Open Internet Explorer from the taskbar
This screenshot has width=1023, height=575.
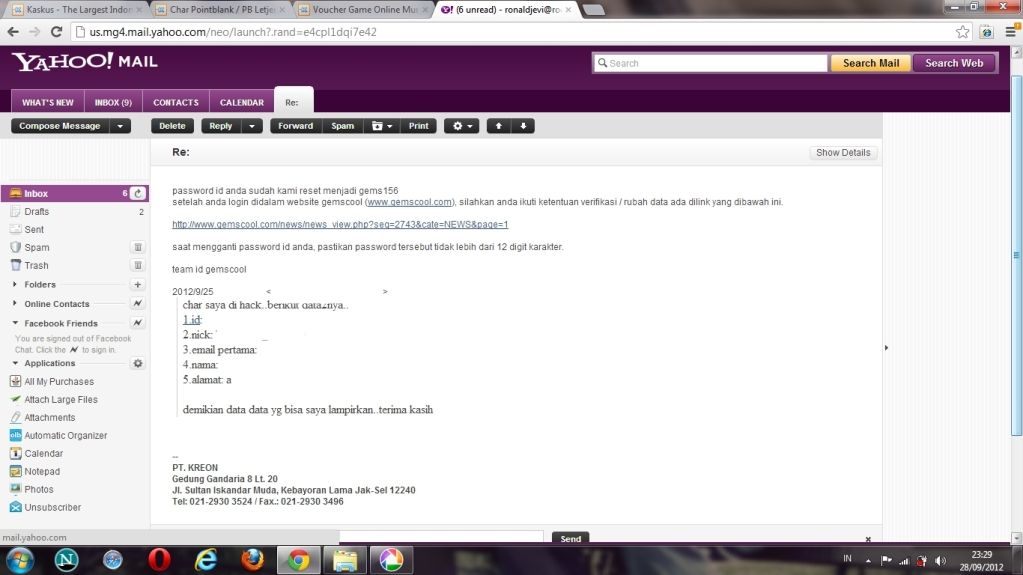pyautogui.click(x=206, y=560)
